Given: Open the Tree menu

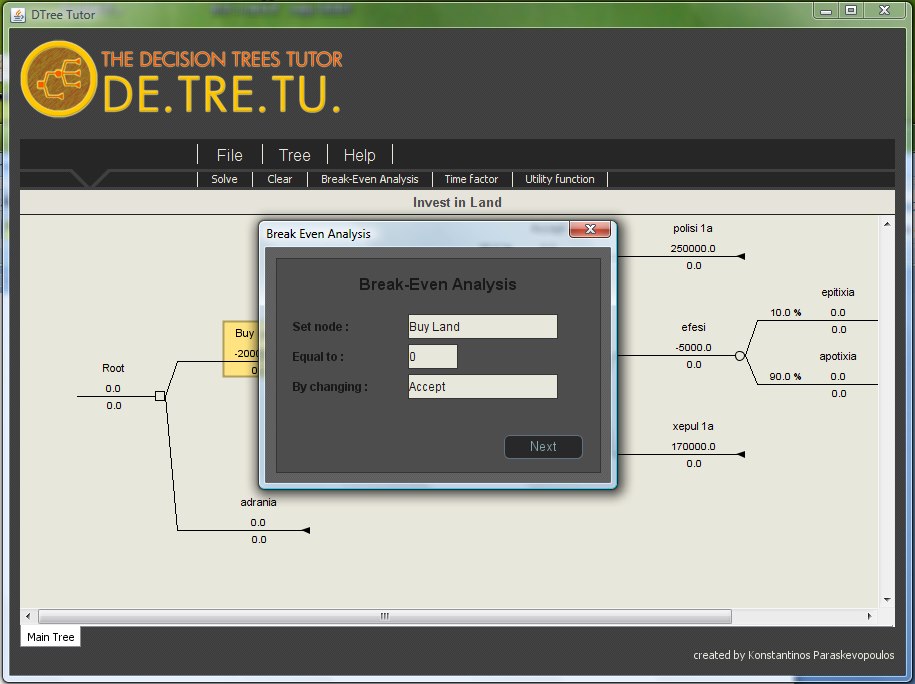Looking at the screenshot, I should 294,155.
